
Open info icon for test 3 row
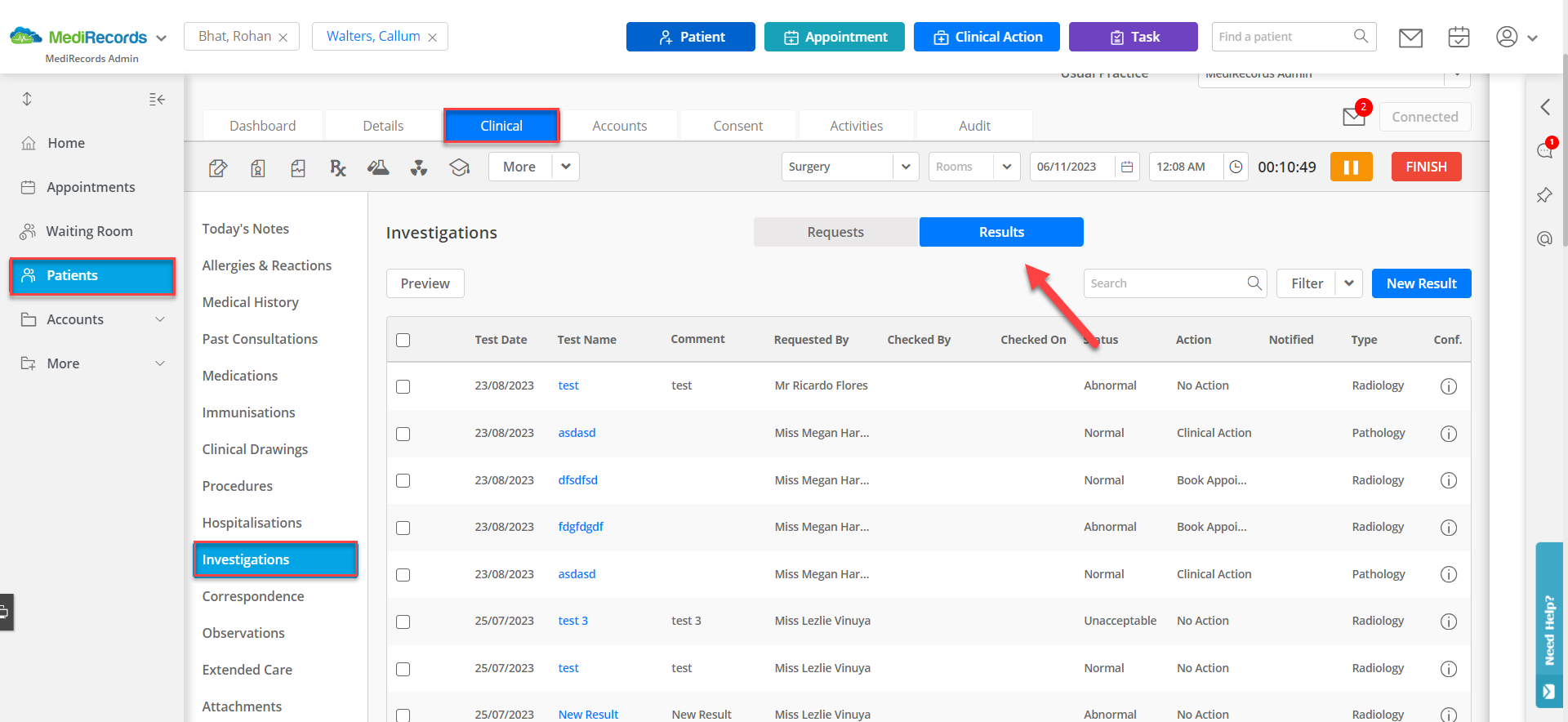(1449, 622)
